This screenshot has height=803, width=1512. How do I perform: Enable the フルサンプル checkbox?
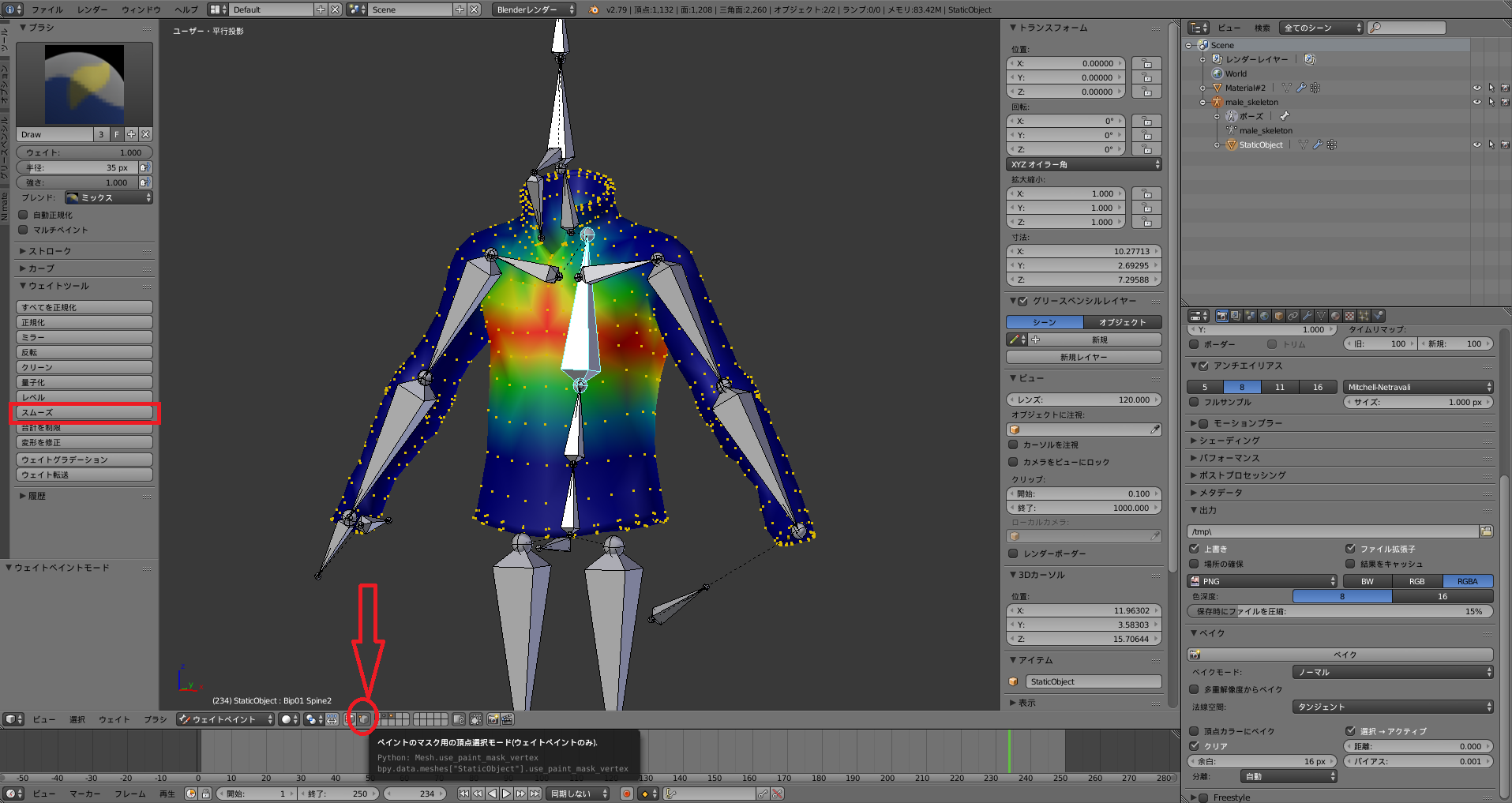click(x=1194, y=402)
